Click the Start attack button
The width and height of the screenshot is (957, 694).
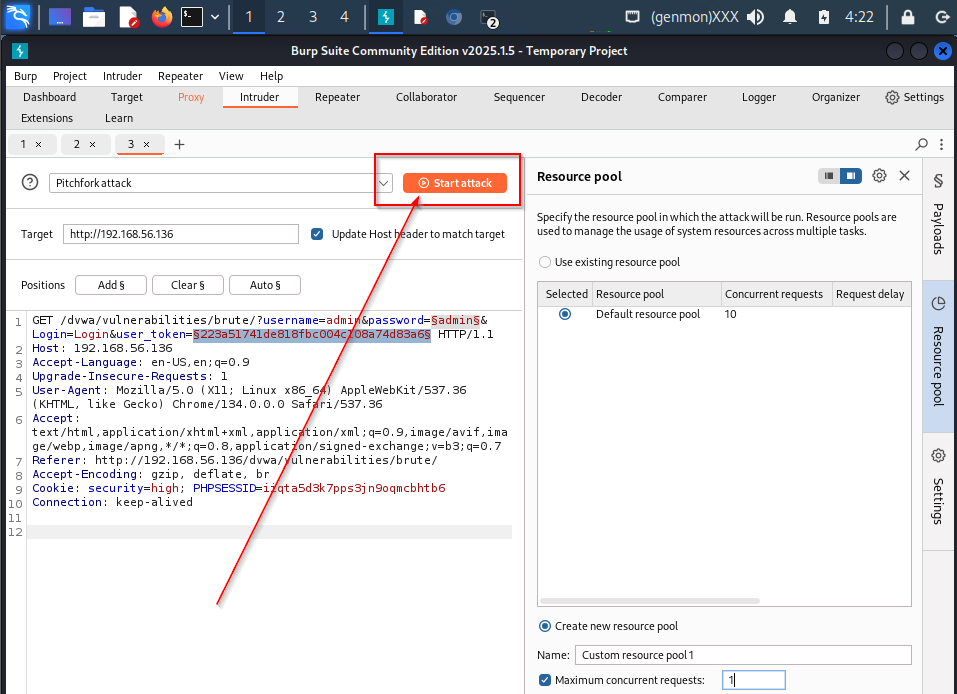coord(455,183)
